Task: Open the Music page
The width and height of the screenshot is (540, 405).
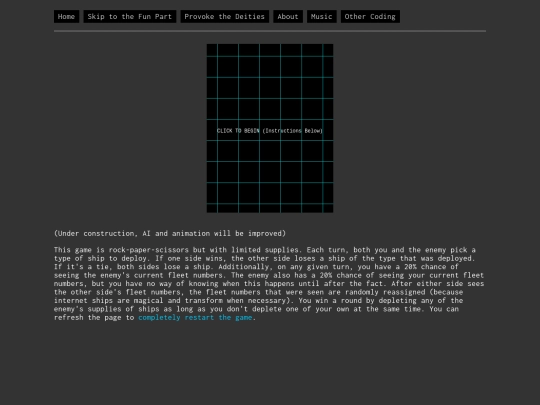Action: [322, 17]
